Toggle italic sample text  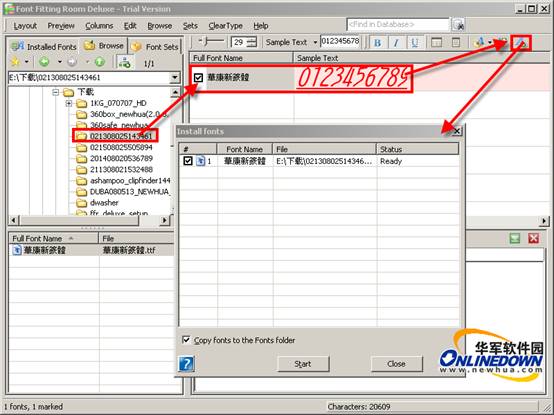[x=396, y=43]
